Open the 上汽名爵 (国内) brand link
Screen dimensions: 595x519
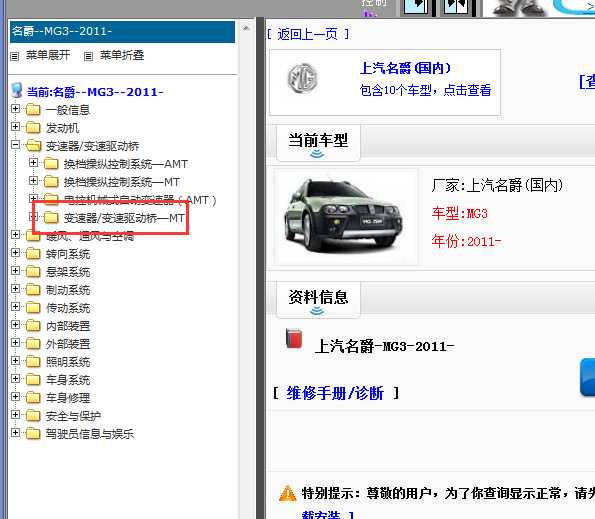[405, 68]
